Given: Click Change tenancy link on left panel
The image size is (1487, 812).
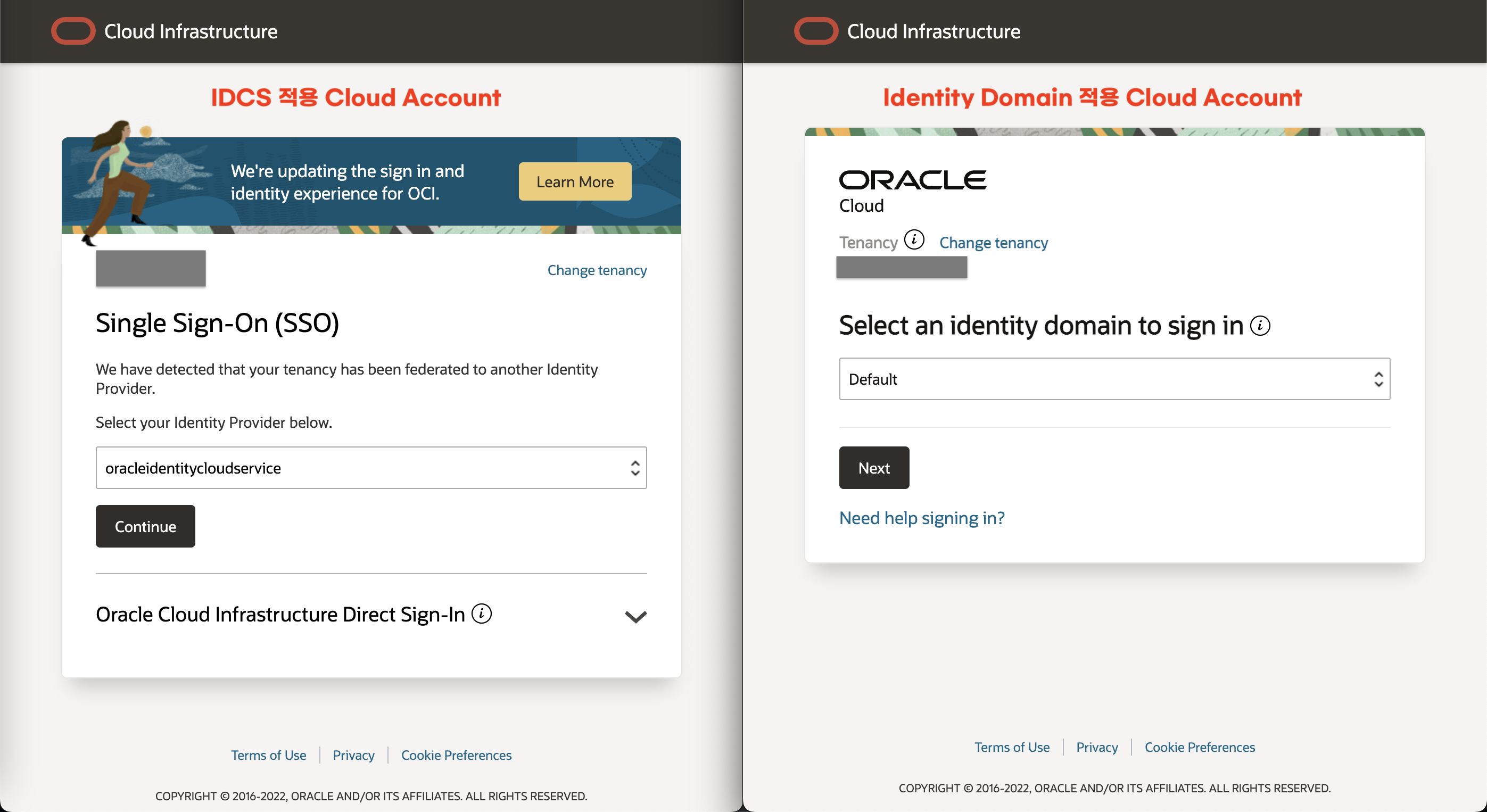Looking at the screenshot, I should [597, 270].
